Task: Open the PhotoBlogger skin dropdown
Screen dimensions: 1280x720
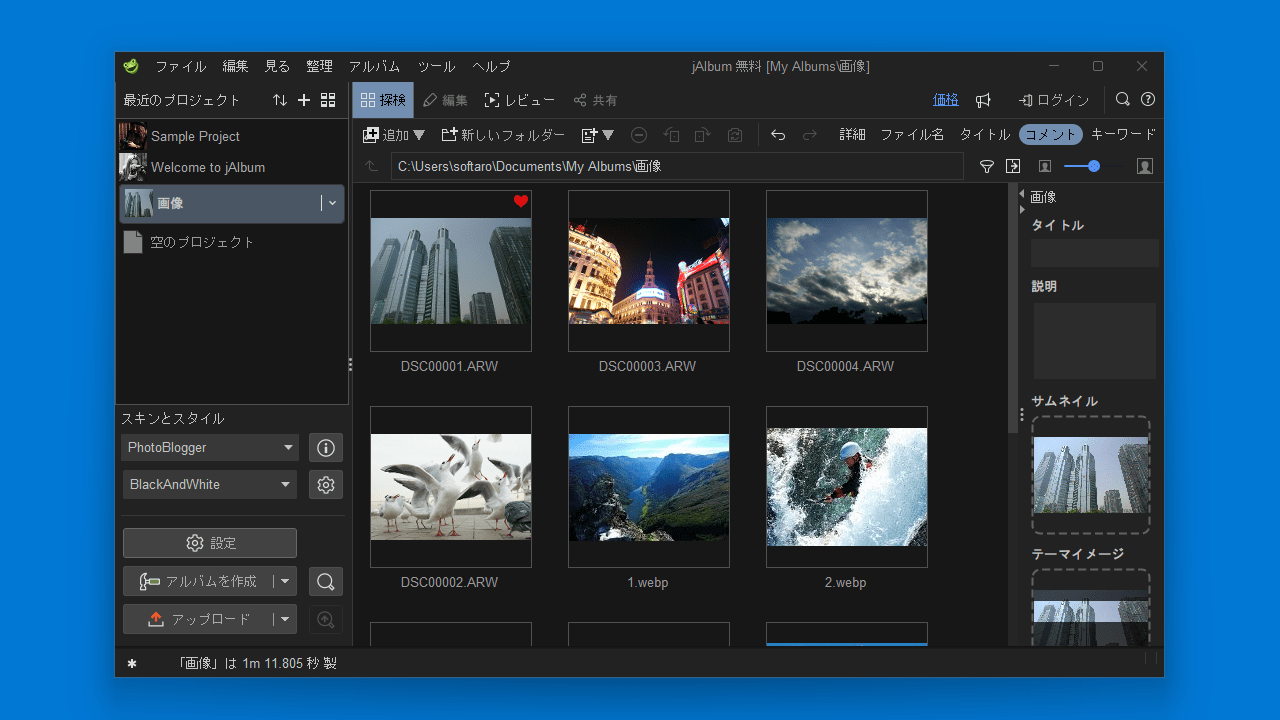Action: click(x=210, y=447)
